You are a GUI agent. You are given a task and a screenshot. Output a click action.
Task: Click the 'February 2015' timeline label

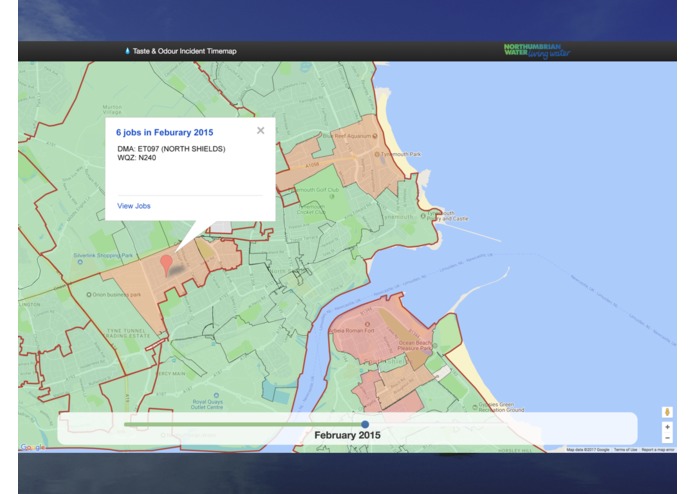347,435
